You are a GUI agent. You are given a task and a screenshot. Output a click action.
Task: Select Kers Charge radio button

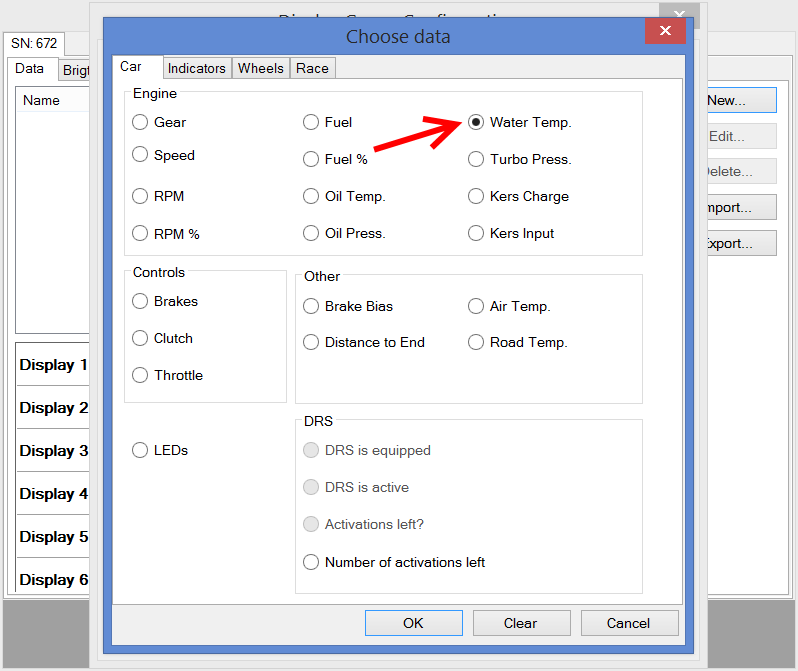click(476, 196)
